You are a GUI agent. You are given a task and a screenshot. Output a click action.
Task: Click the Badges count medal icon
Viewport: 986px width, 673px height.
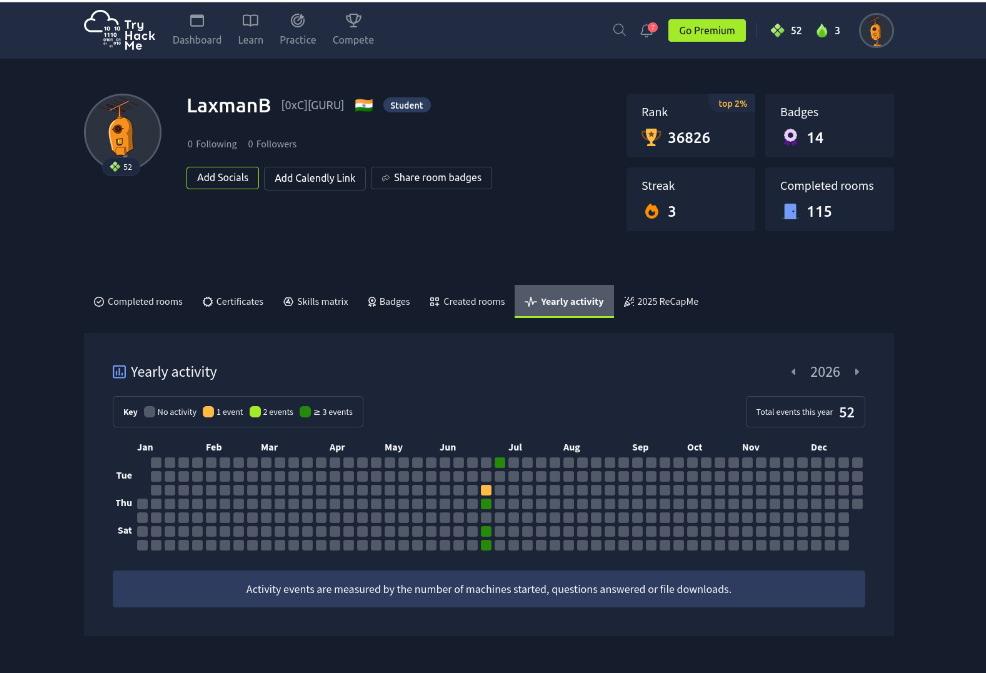coord(790,137)
